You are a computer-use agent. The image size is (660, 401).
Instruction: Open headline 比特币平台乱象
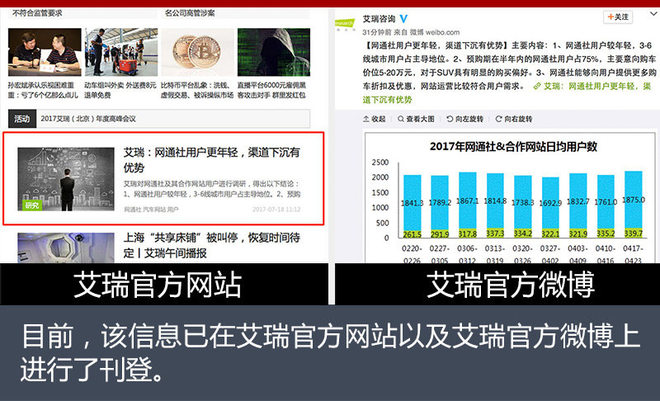point(197,90)
